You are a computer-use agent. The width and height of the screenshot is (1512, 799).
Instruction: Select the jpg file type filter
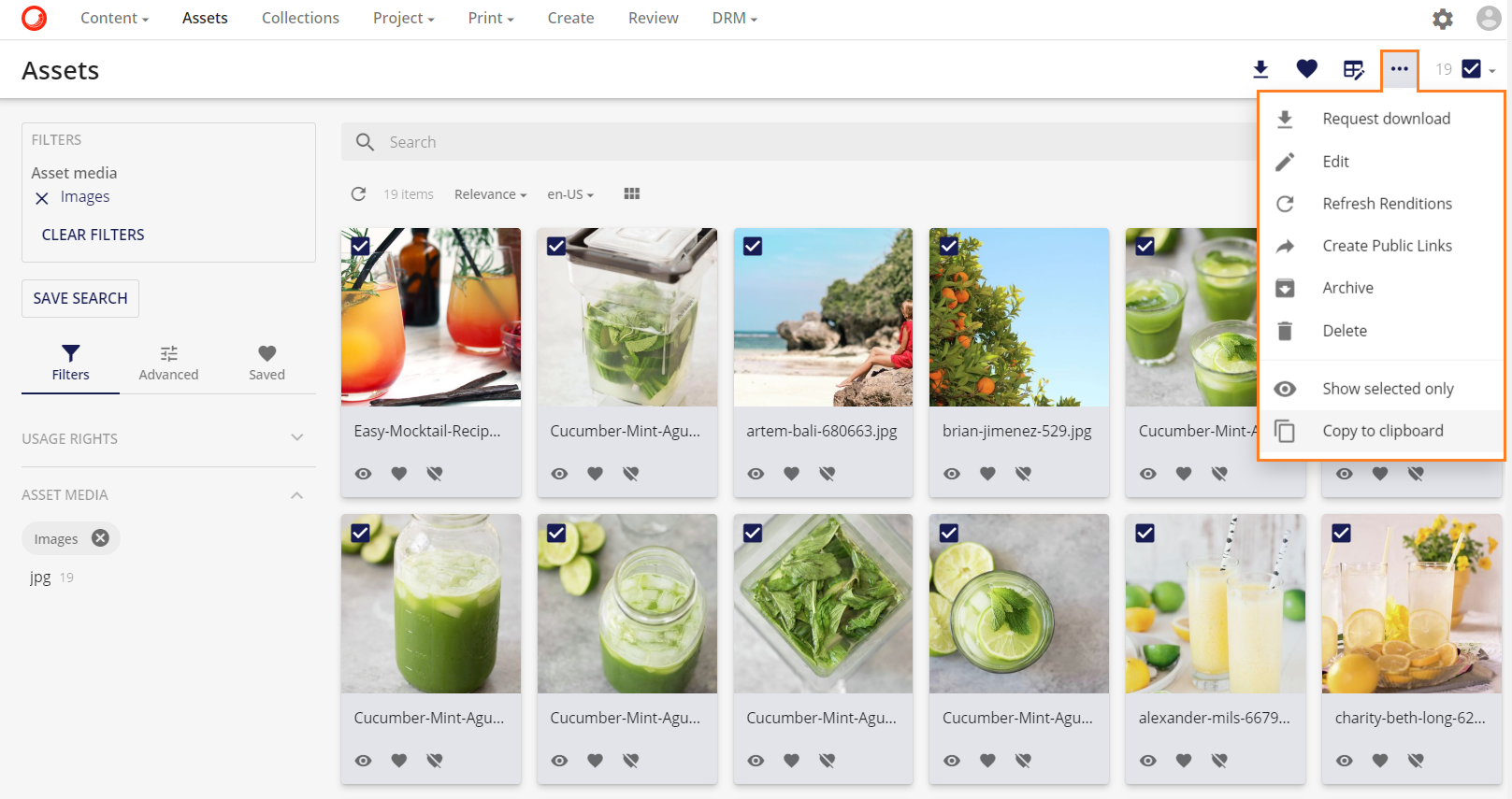point(40,578)
